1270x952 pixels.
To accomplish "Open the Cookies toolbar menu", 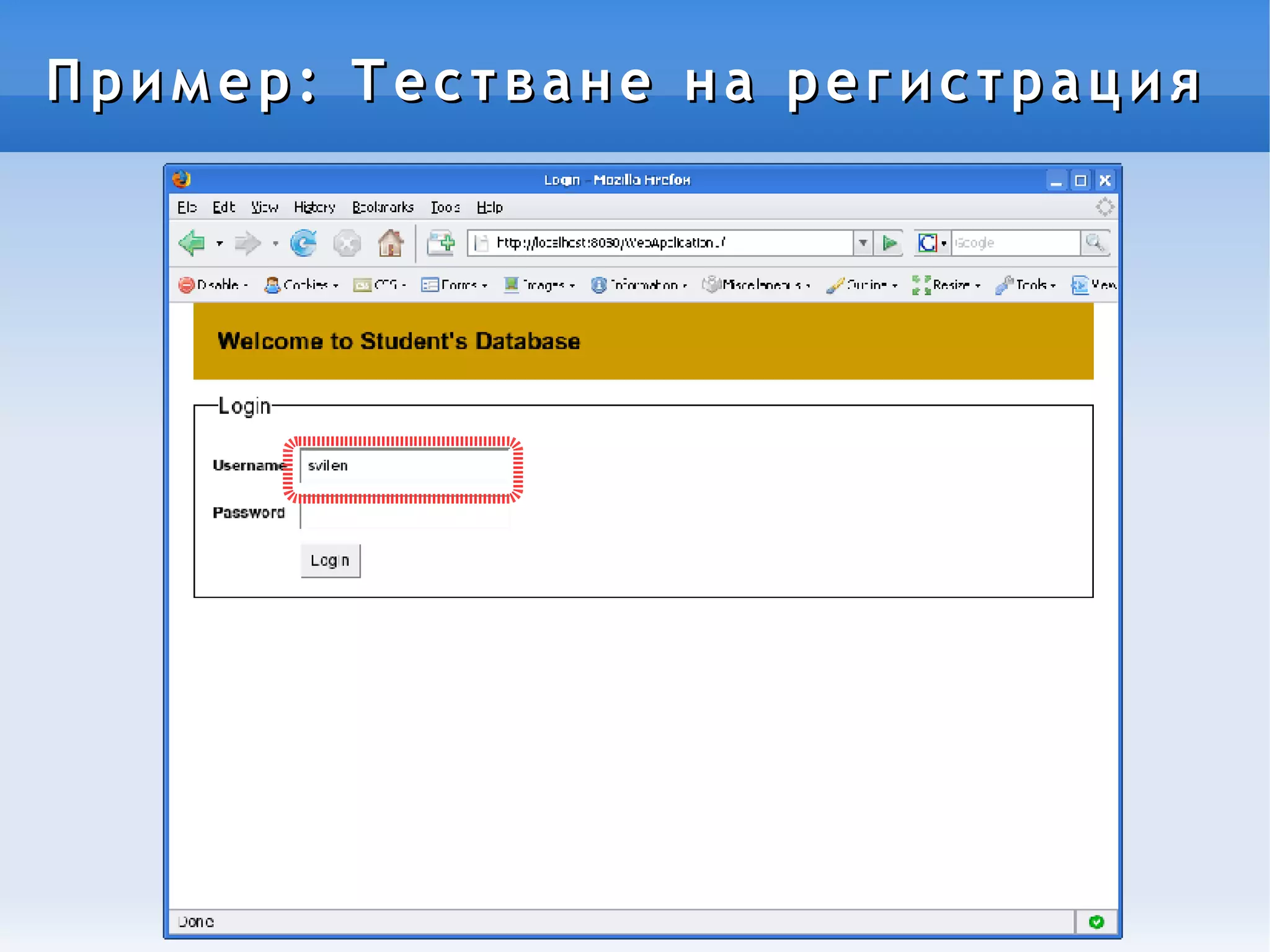I will (x=301, y=285).
